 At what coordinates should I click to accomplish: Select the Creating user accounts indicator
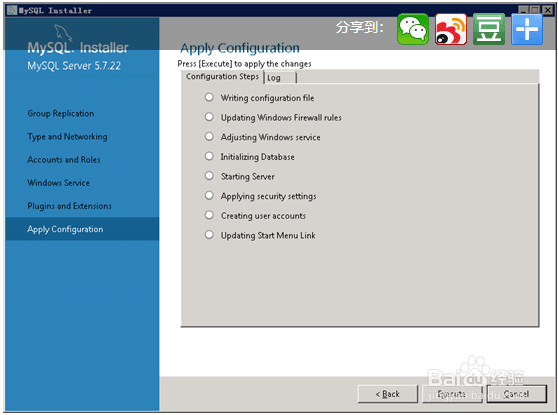click(x=209, y=215)
